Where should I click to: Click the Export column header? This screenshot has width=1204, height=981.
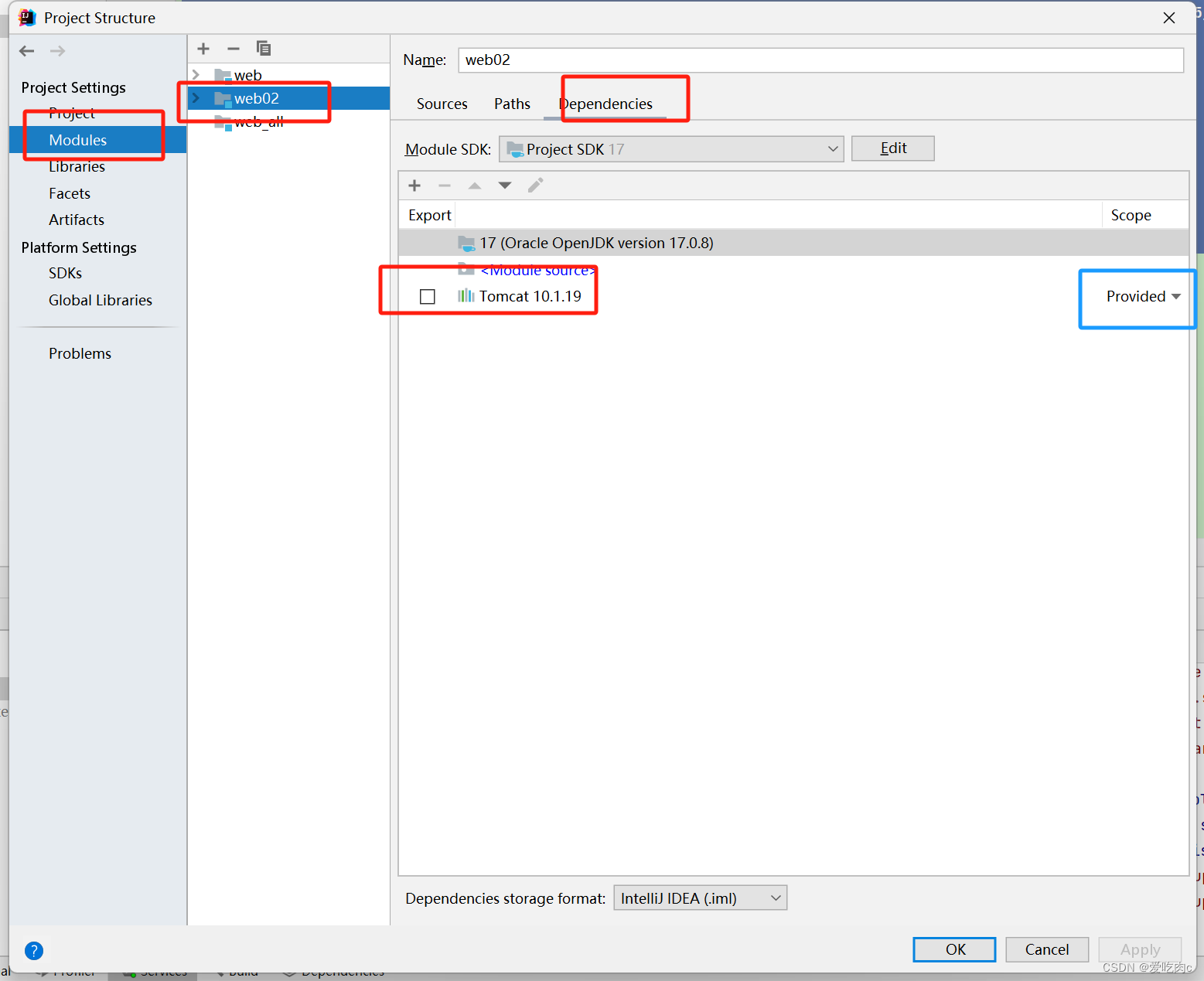tap(429, 216)
